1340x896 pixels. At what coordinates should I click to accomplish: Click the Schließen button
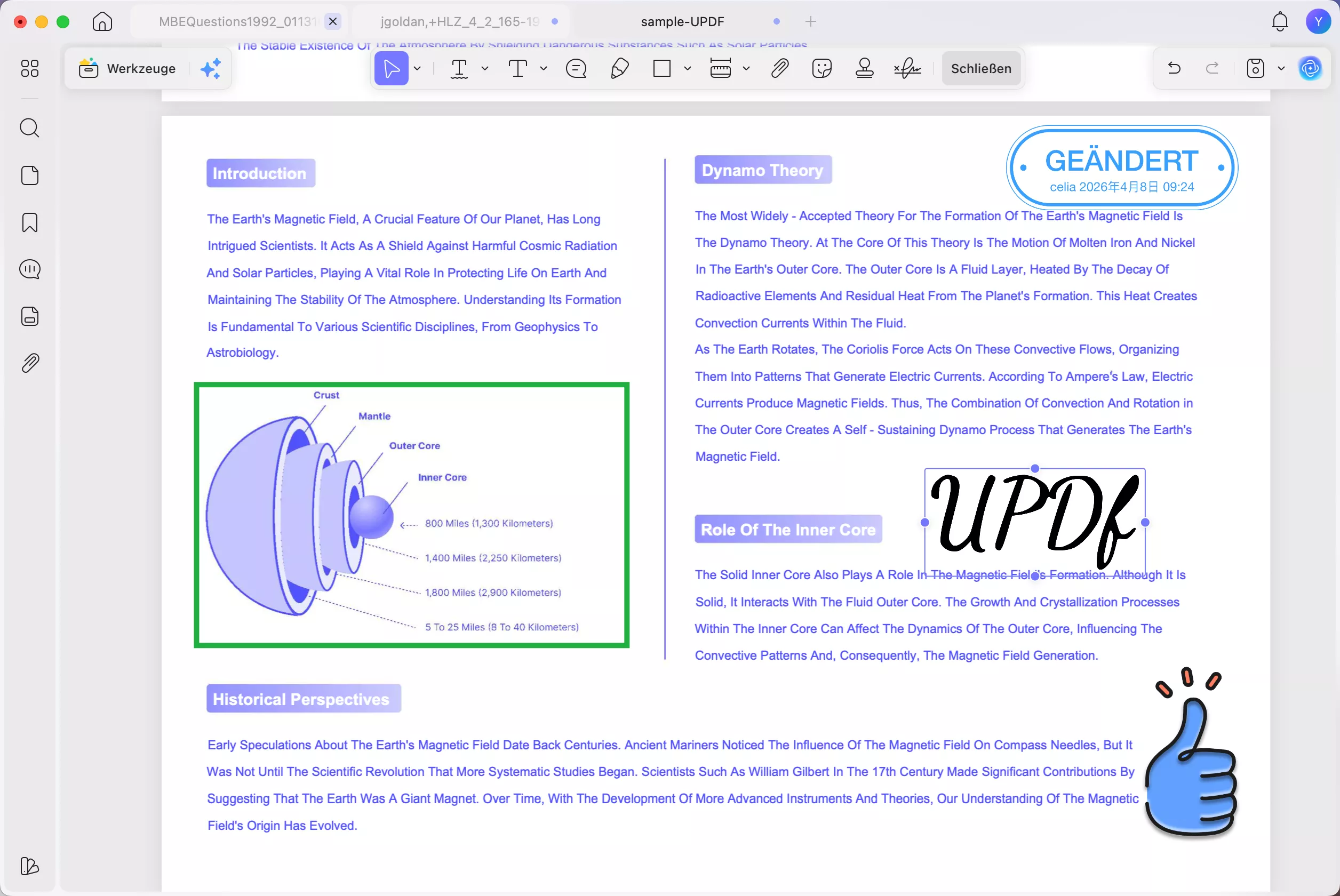(x=980, y=69)
